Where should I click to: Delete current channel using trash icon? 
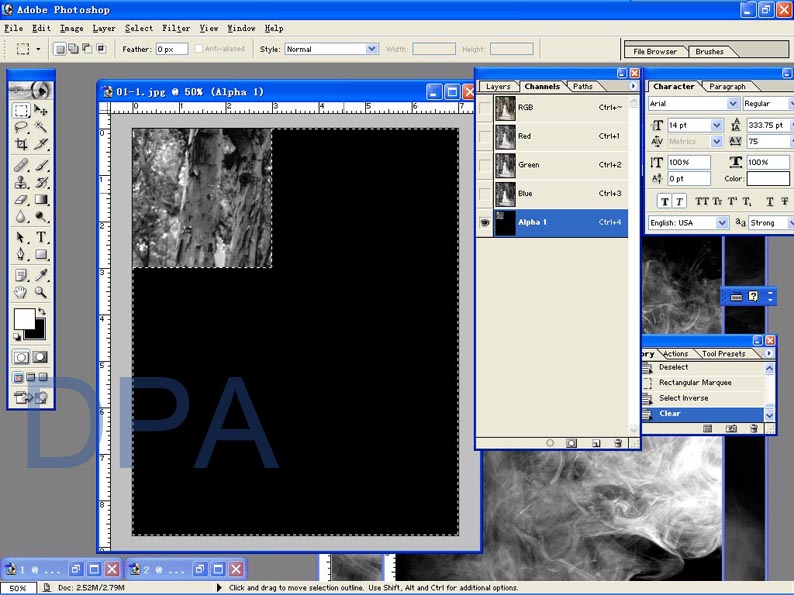point(618,443)
